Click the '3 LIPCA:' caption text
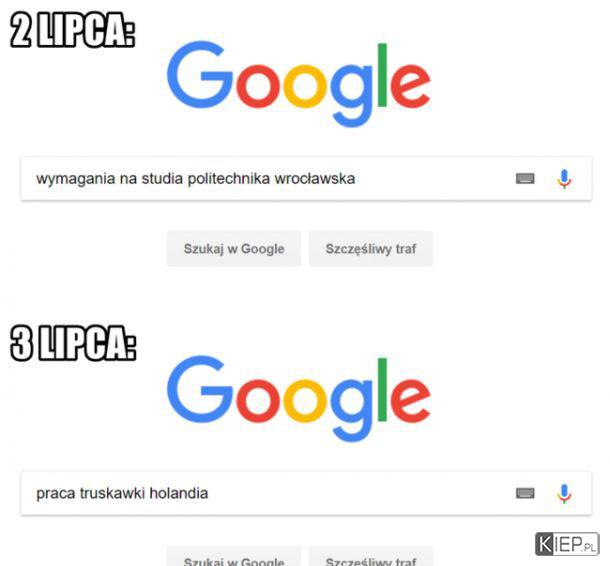Image resolution: width=610 pixels, height=566 pixels. pos(73,343)
